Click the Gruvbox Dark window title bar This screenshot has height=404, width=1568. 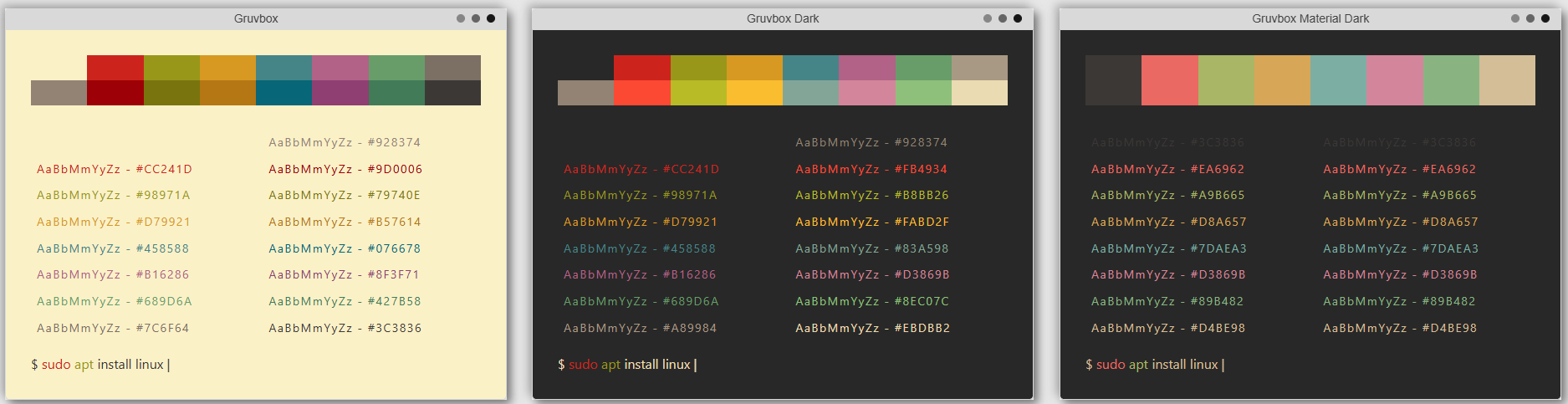(x=783, y=18)
